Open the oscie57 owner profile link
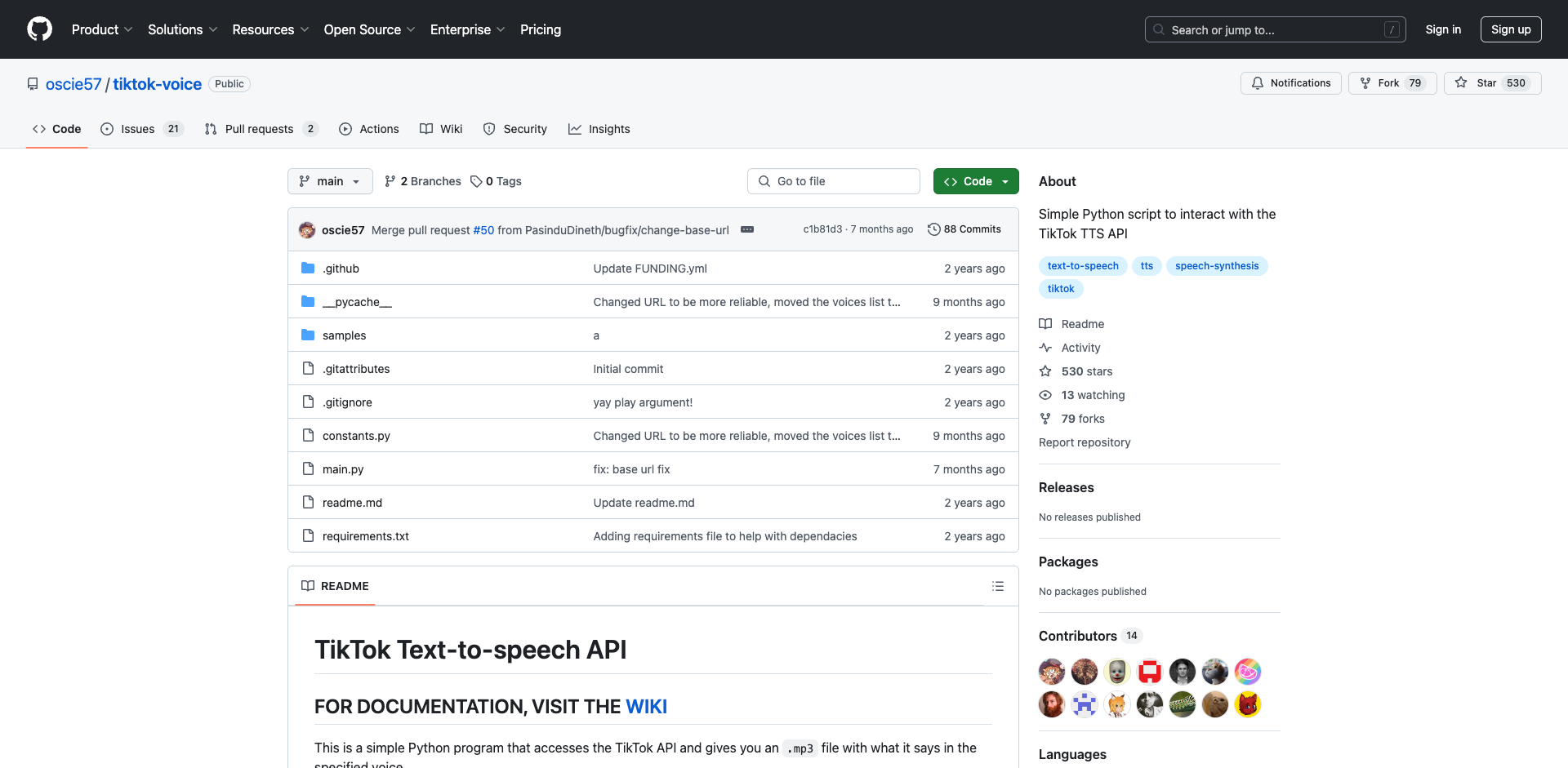The height and width of the screenshot is (768, 1568). click(73, 84)
